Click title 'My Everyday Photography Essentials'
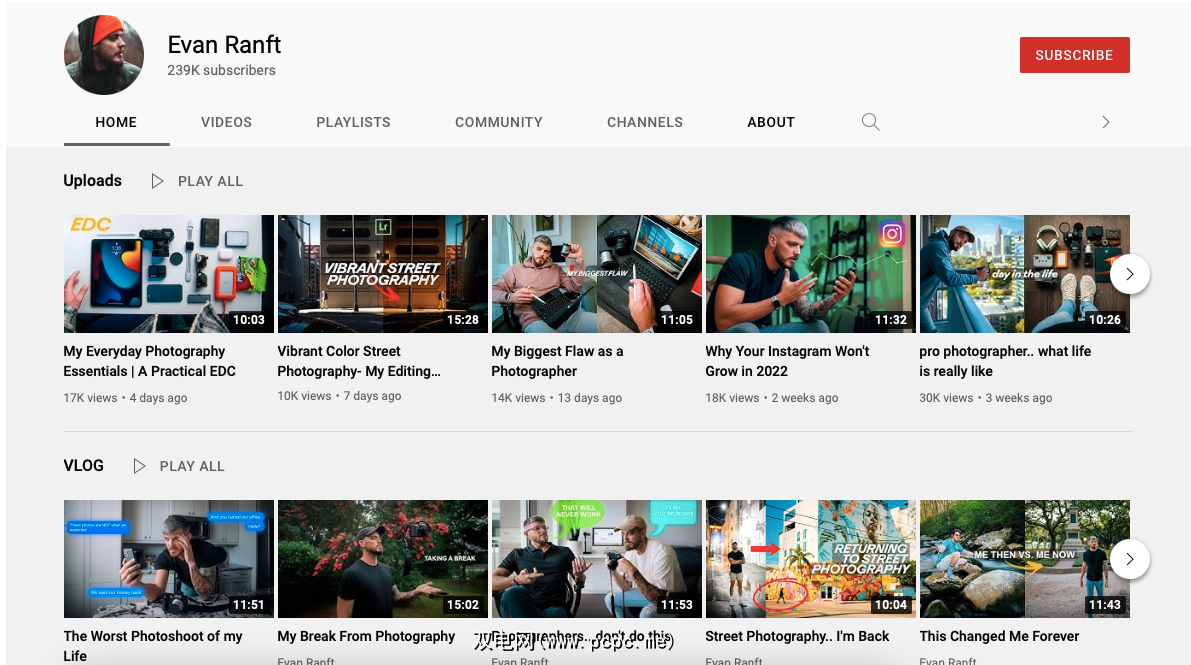Image resolution: width=1191 pixels, height=665 pixels. pyautogui.click(x=150, y=361)
